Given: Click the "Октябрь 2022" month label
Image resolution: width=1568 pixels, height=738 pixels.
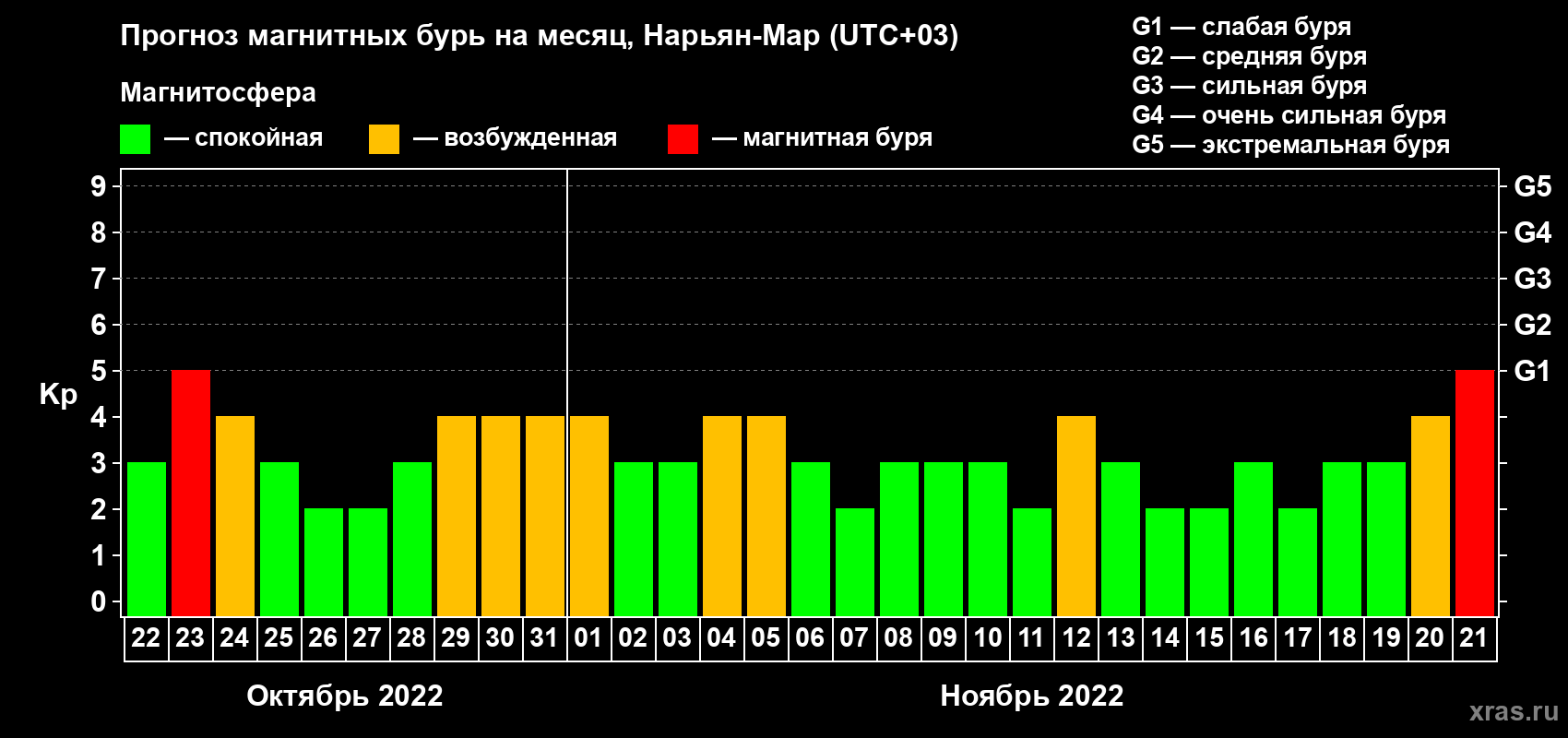Looking at the screenshot, I should click(345, 696).
